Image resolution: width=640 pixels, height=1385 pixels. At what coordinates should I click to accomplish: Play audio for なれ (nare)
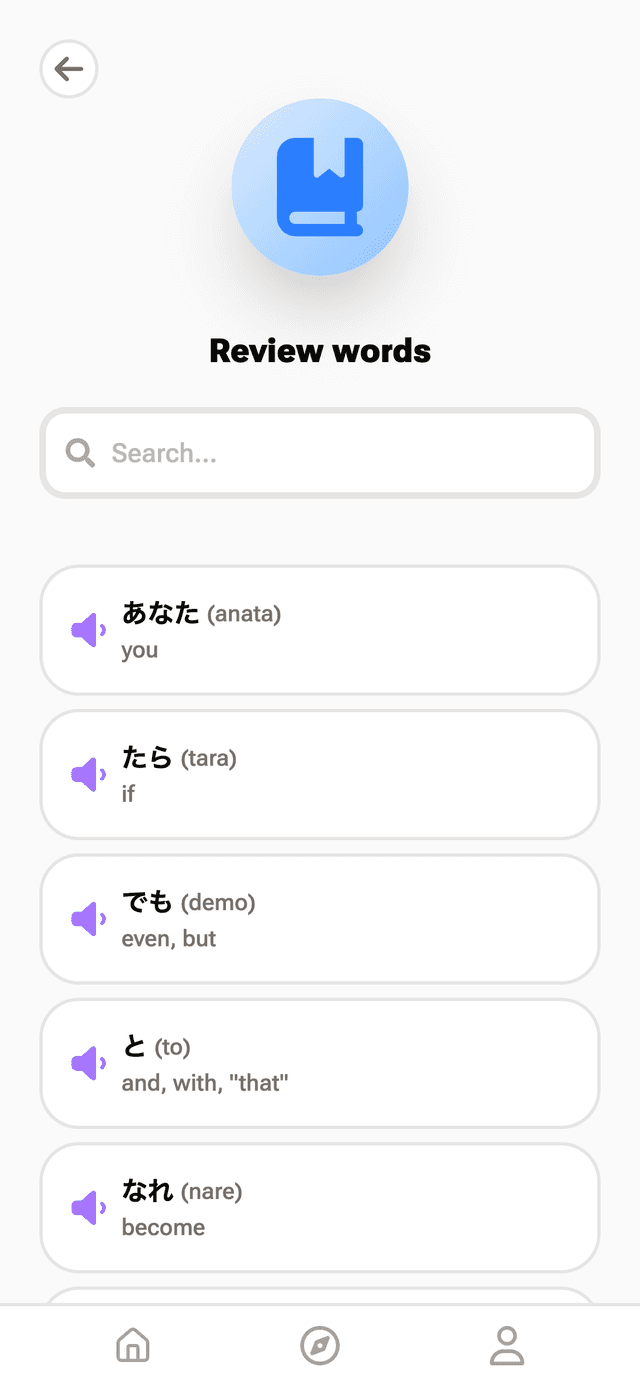click(x=88, y=1207)
